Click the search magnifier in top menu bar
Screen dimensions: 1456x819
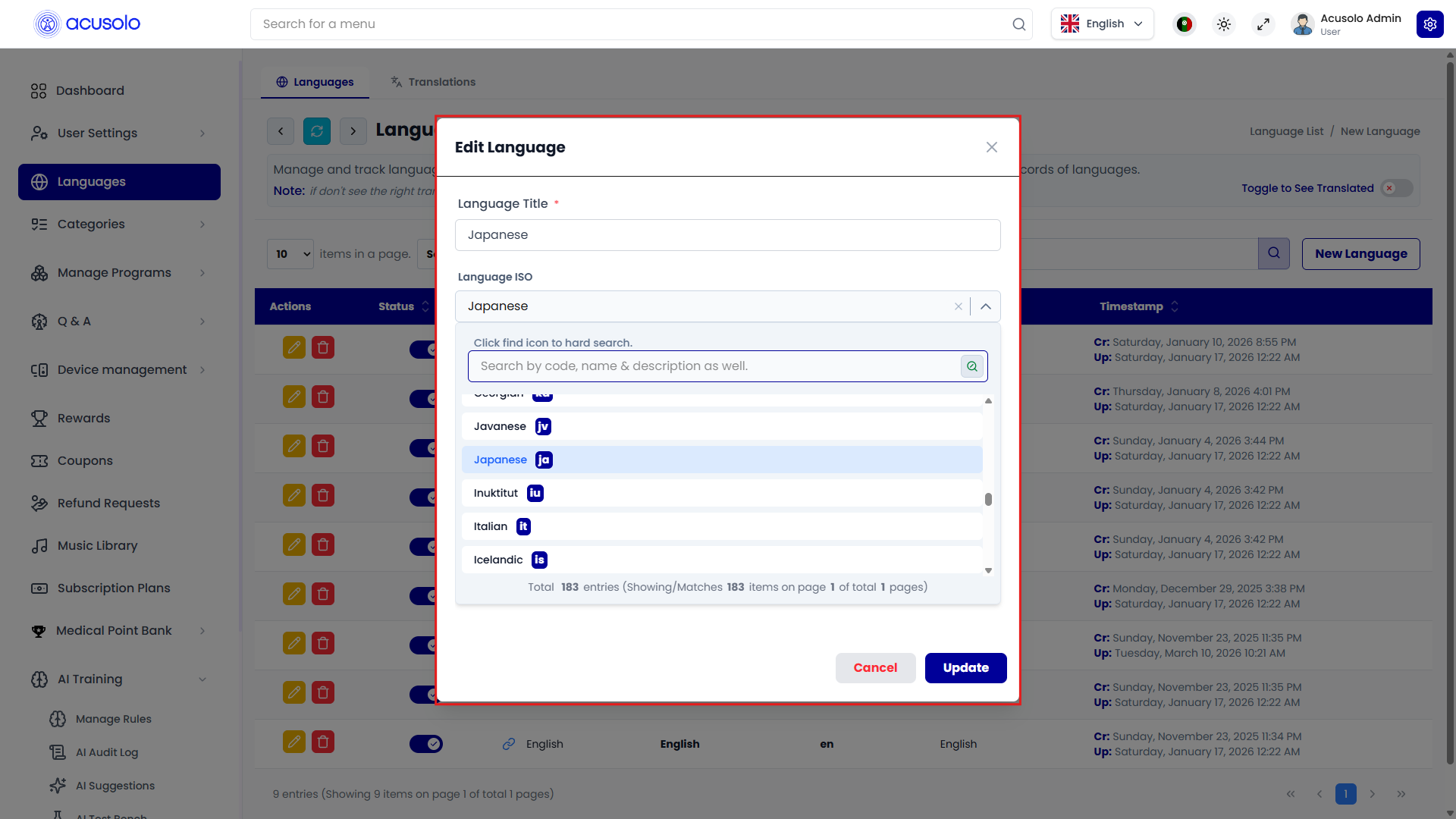pyautogui.click(x=1018, y=24)
